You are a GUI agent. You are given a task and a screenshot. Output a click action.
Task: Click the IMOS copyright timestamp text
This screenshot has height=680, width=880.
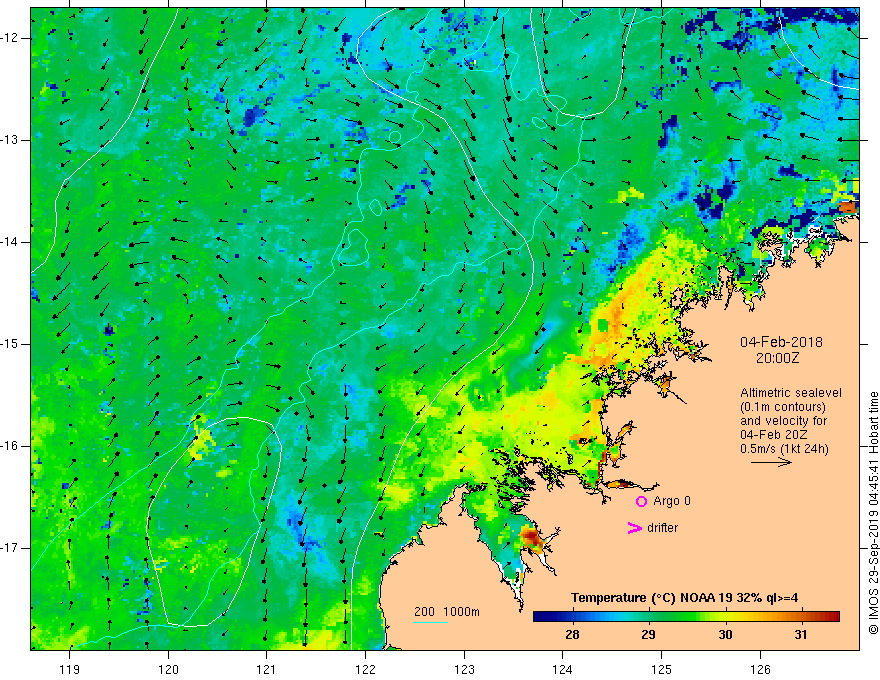pos(873,514)
